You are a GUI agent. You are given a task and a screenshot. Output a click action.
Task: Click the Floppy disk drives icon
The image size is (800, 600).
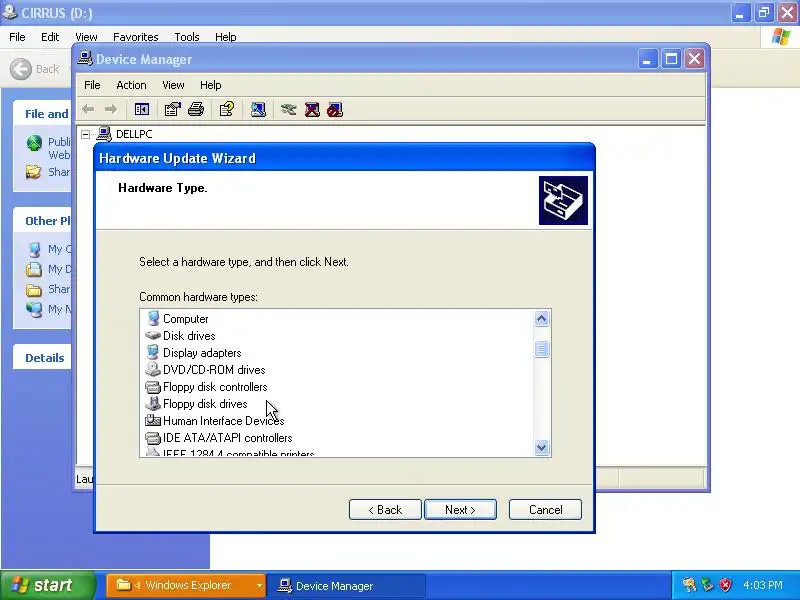pyautogui.click(x=153, y=404)
